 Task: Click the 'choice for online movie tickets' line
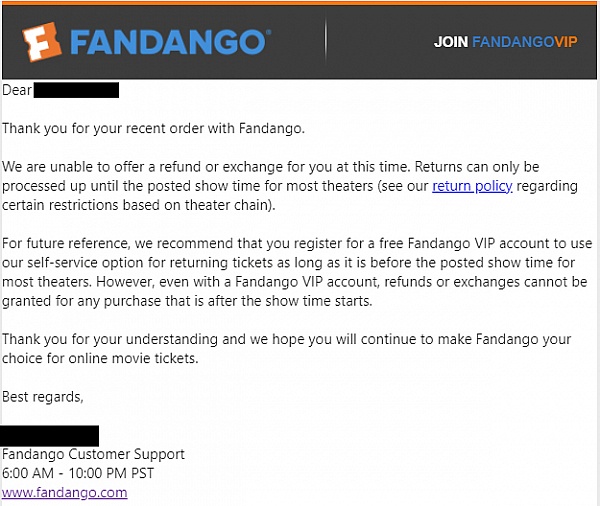[100, 358]
